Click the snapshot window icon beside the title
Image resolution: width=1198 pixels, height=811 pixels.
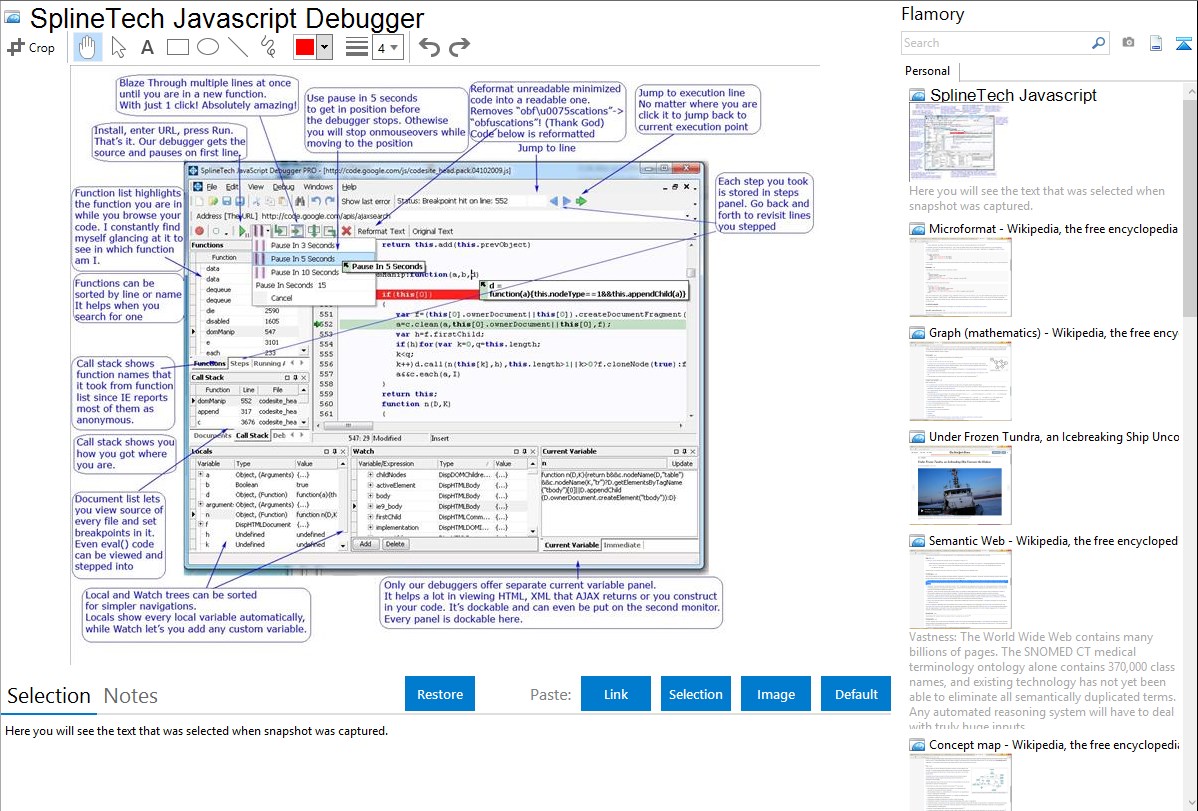coord(12,18)
